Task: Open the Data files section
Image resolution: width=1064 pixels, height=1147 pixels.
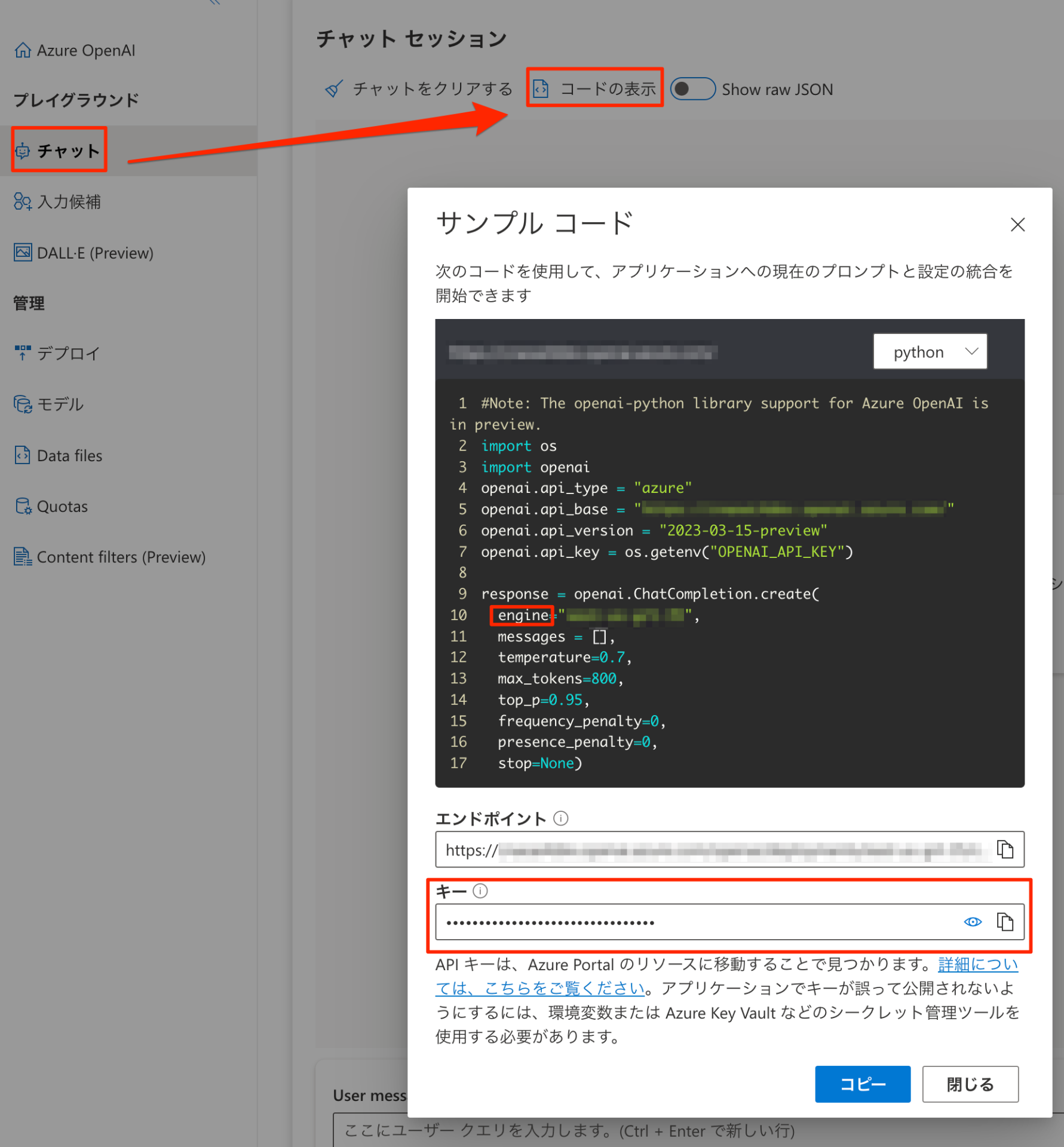Action: [69, 455]
